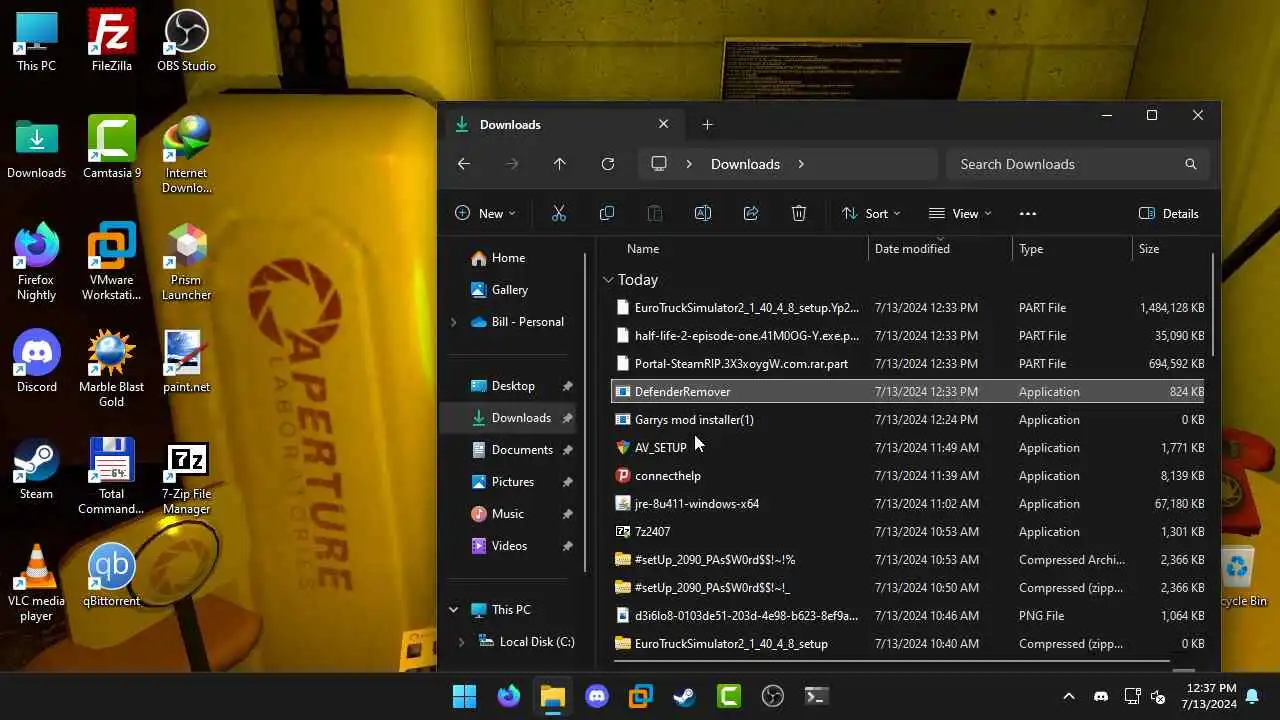This screenshot has height=720, width=1280.
Task: Open the Sort dropdown menu
Action: (871, 213)
